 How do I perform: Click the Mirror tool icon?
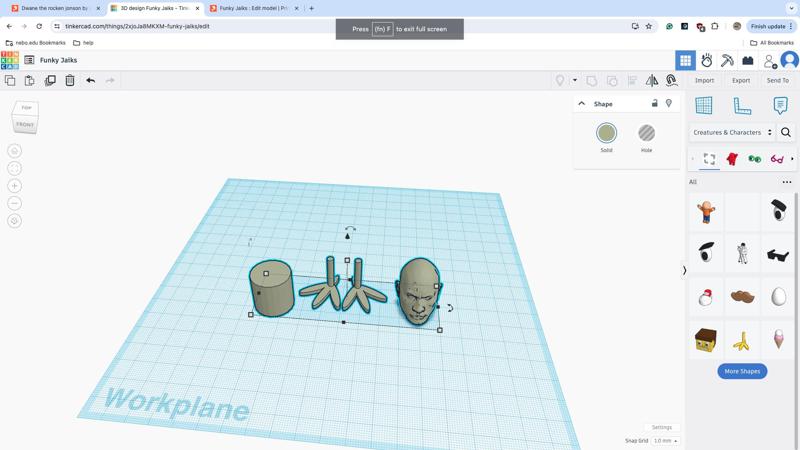click(652, 80)
